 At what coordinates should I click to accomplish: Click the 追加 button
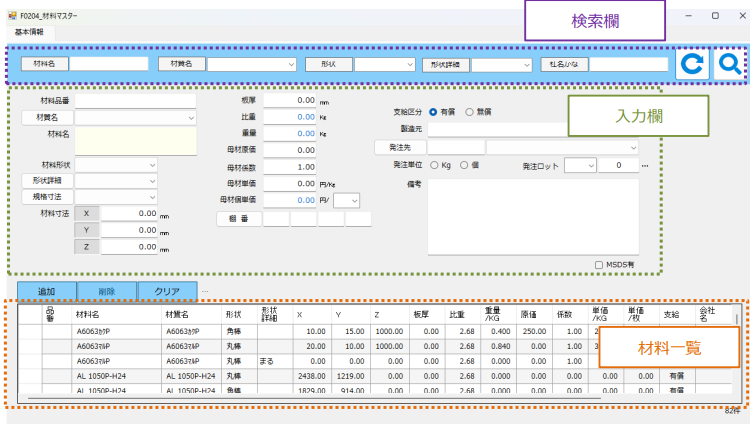tap(47, 291)
